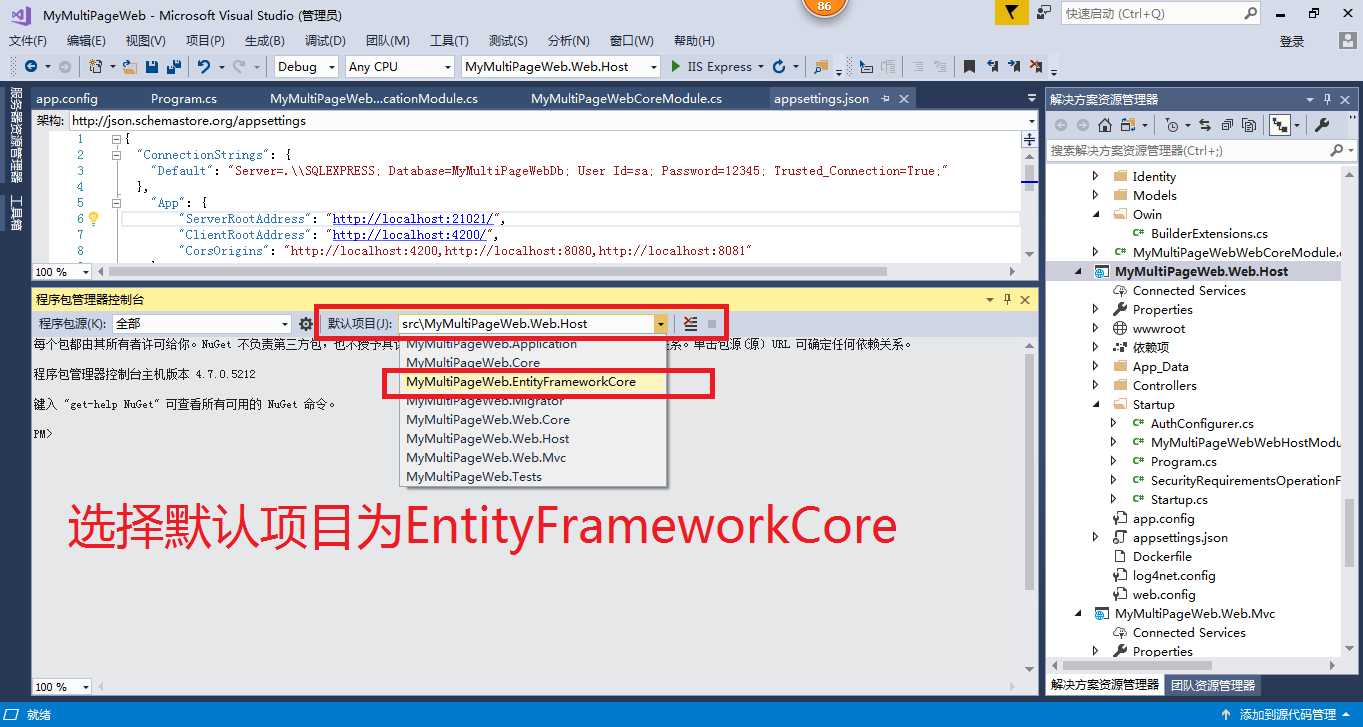Image resolution: width=1363 pixels, height=727 pixels.
Task: Collapse all nodes in Solution Explorer toolbar
Action: (1227, 125)
